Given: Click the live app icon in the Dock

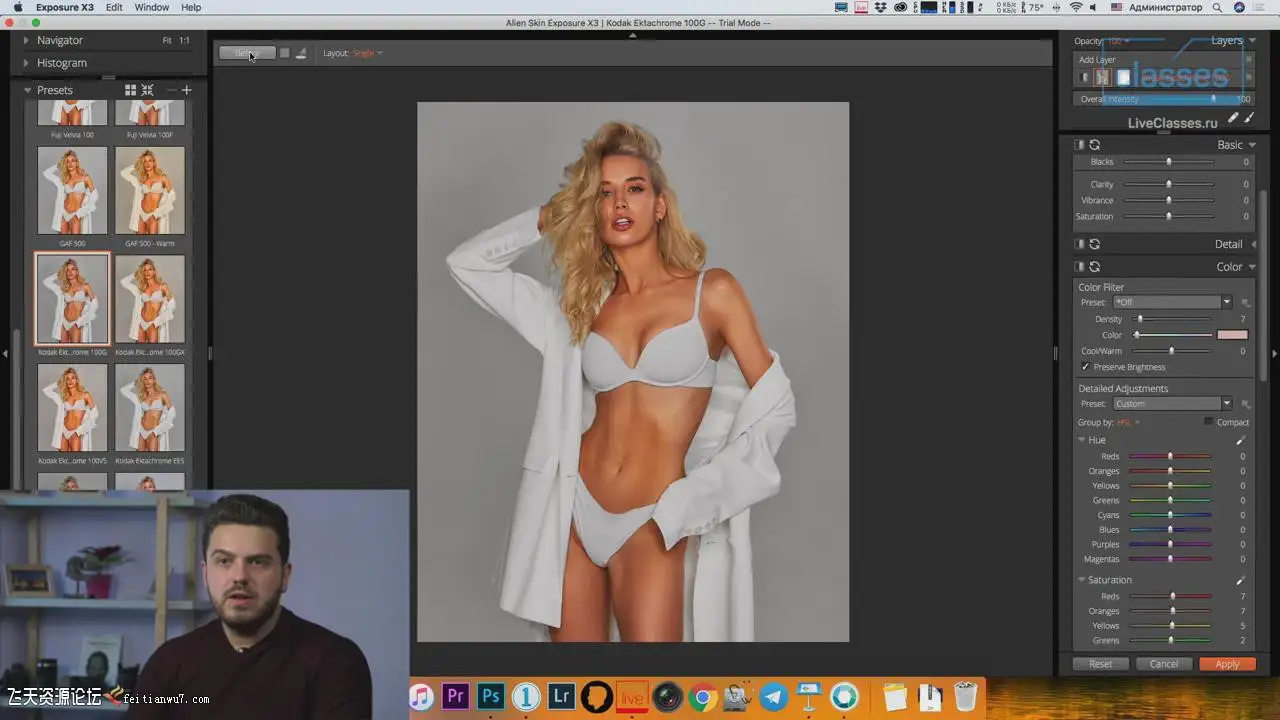Looking at the screenshot, I should (632, 696).
